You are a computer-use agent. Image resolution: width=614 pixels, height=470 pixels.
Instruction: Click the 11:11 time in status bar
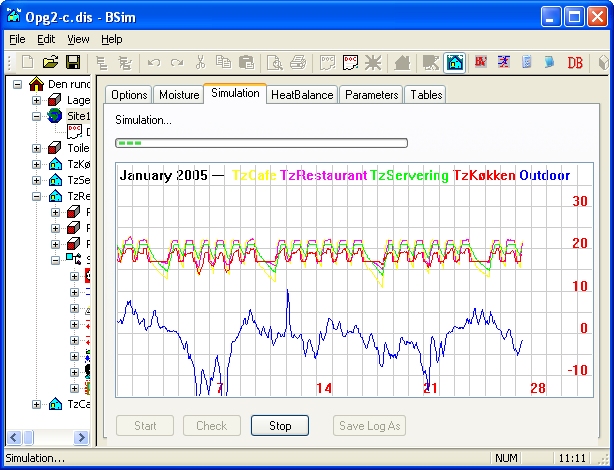pyautogui.click(x=572, y=458)
